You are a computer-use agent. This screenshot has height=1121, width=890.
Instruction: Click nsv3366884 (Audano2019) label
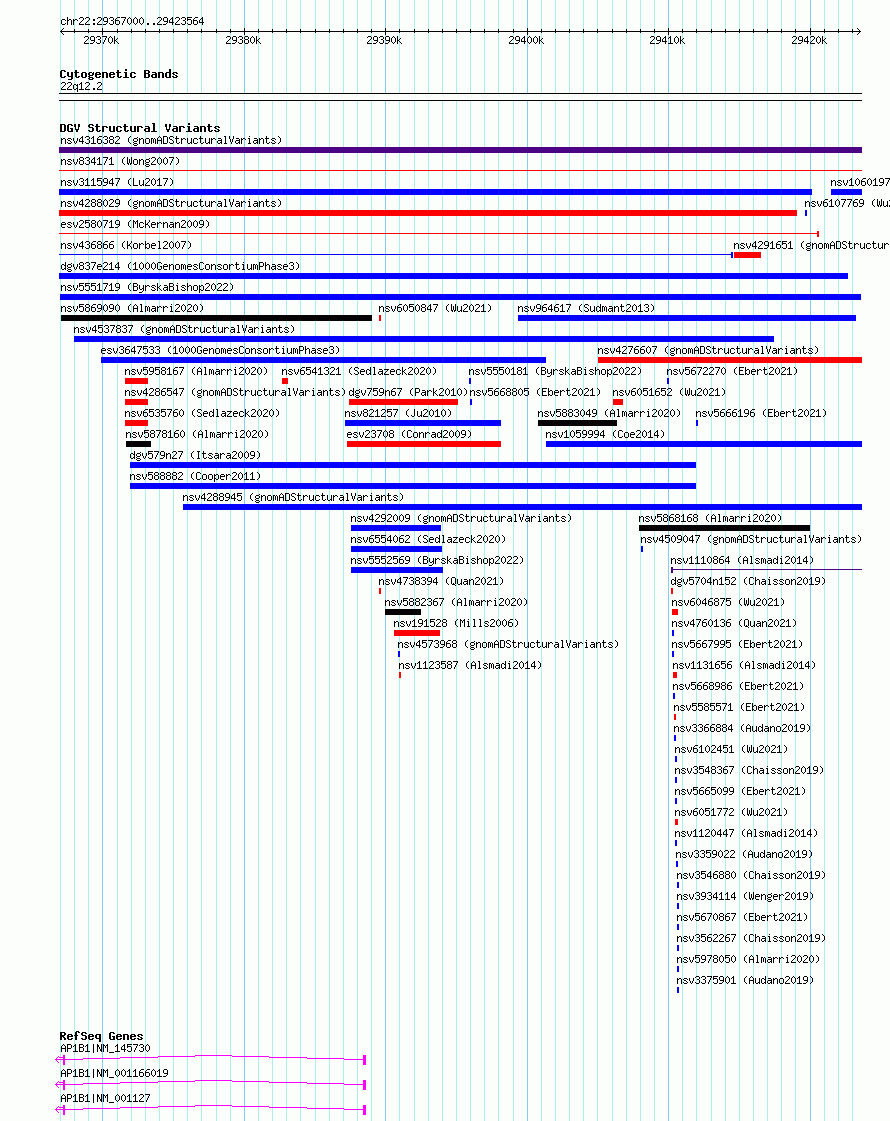point(743,729)
